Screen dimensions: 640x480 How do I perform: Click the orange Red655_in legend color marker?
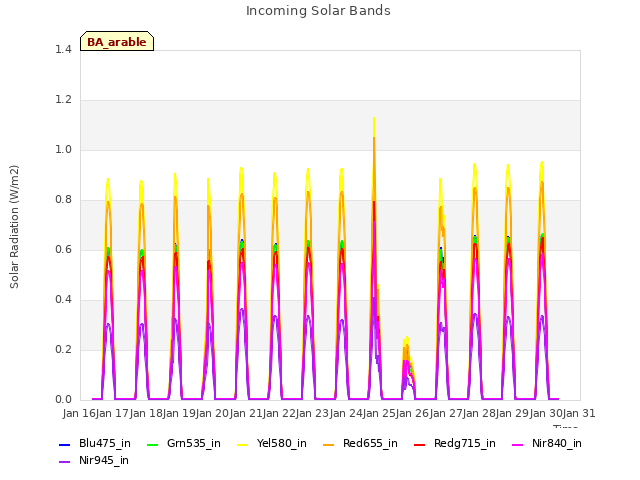(x=328, y=444)
